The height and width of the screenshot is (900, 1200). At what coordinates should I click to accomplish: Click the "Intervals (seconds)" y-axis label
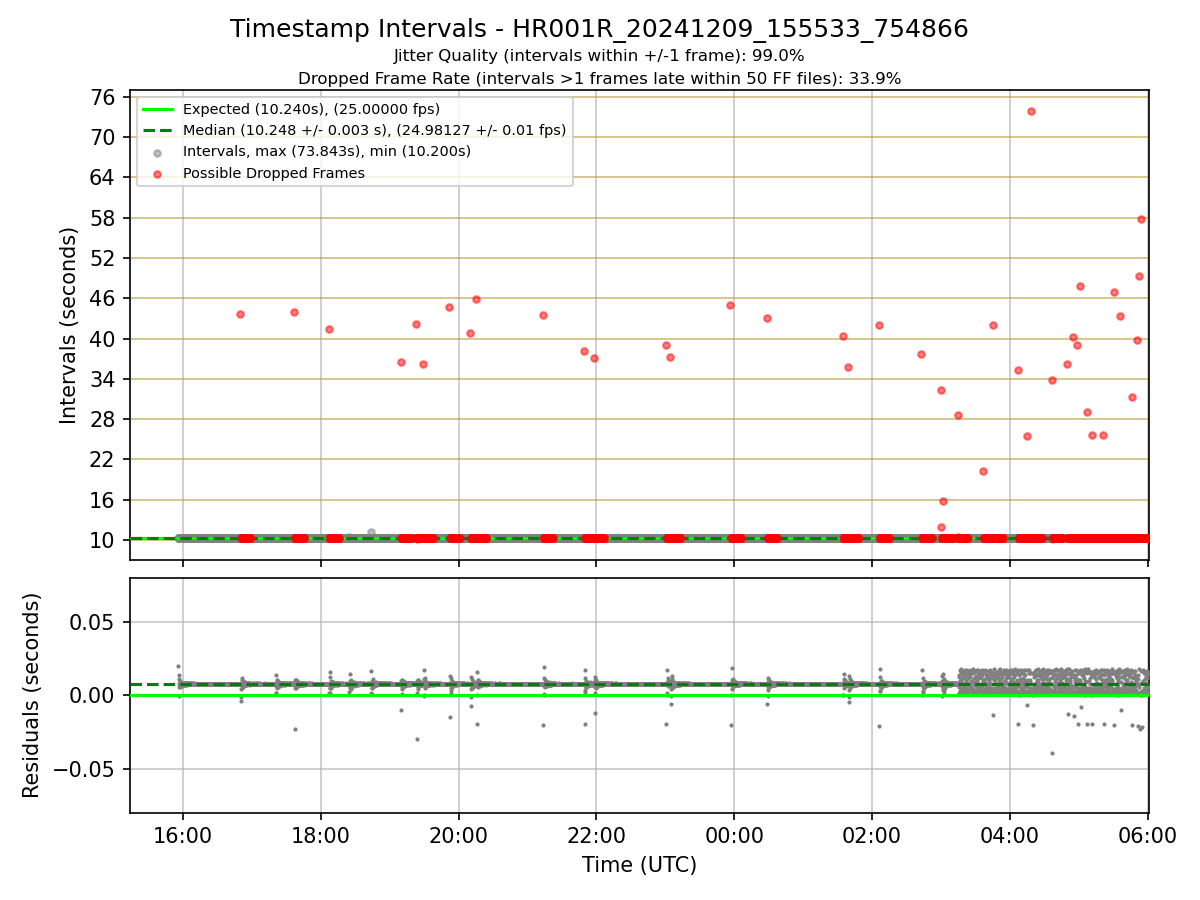(68, 325)
